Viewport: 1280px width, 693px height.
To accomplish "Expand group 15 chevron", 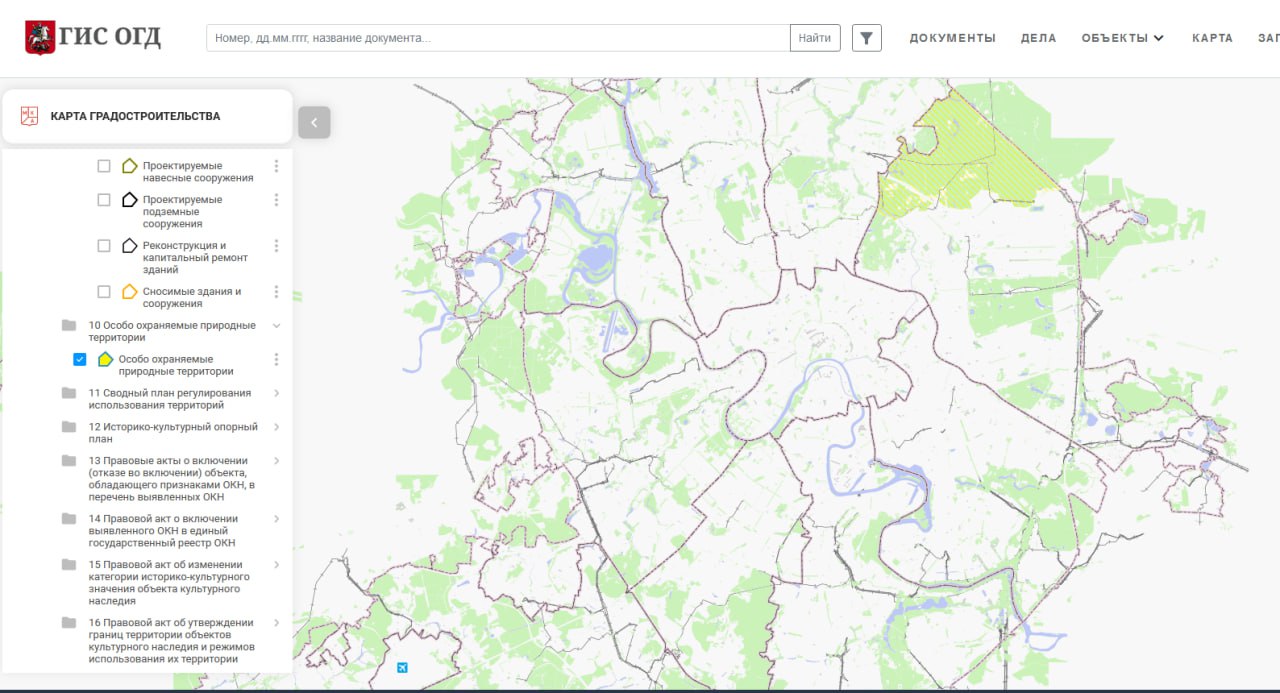I will tap(277, 565).
